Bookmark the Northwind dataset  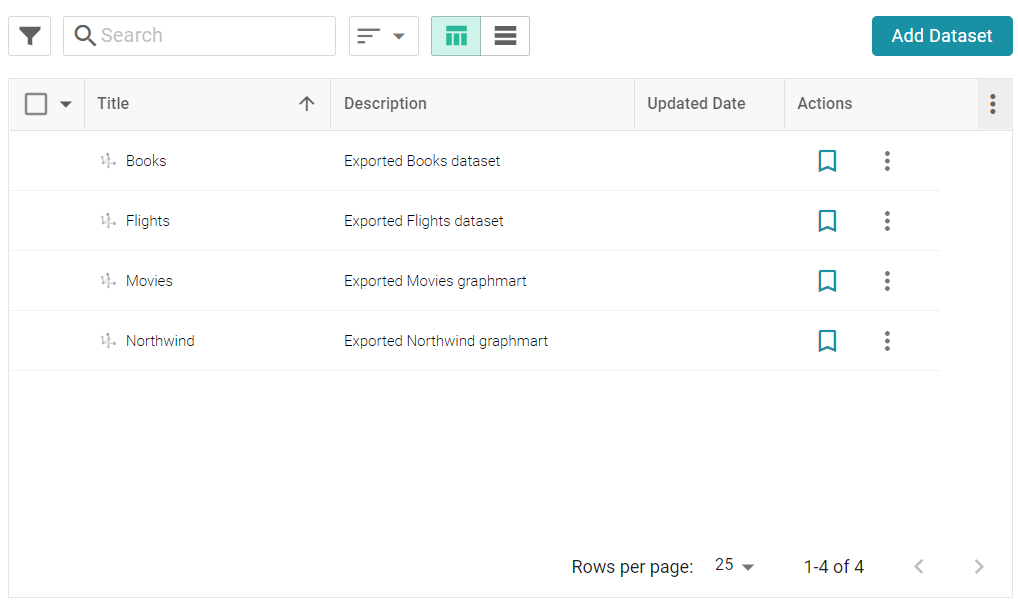click(x=827, y=341)
